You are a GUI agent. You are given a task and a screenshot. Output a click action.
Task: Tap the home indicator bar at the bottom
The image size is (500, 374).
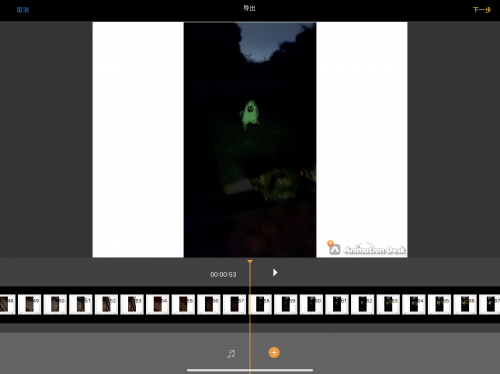250,370
